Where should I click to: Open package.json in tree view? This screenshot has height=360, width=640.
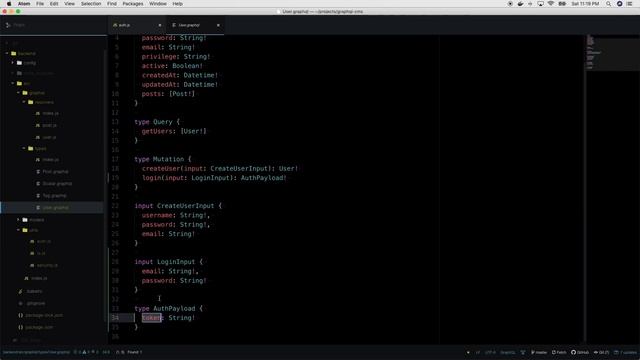39,327
